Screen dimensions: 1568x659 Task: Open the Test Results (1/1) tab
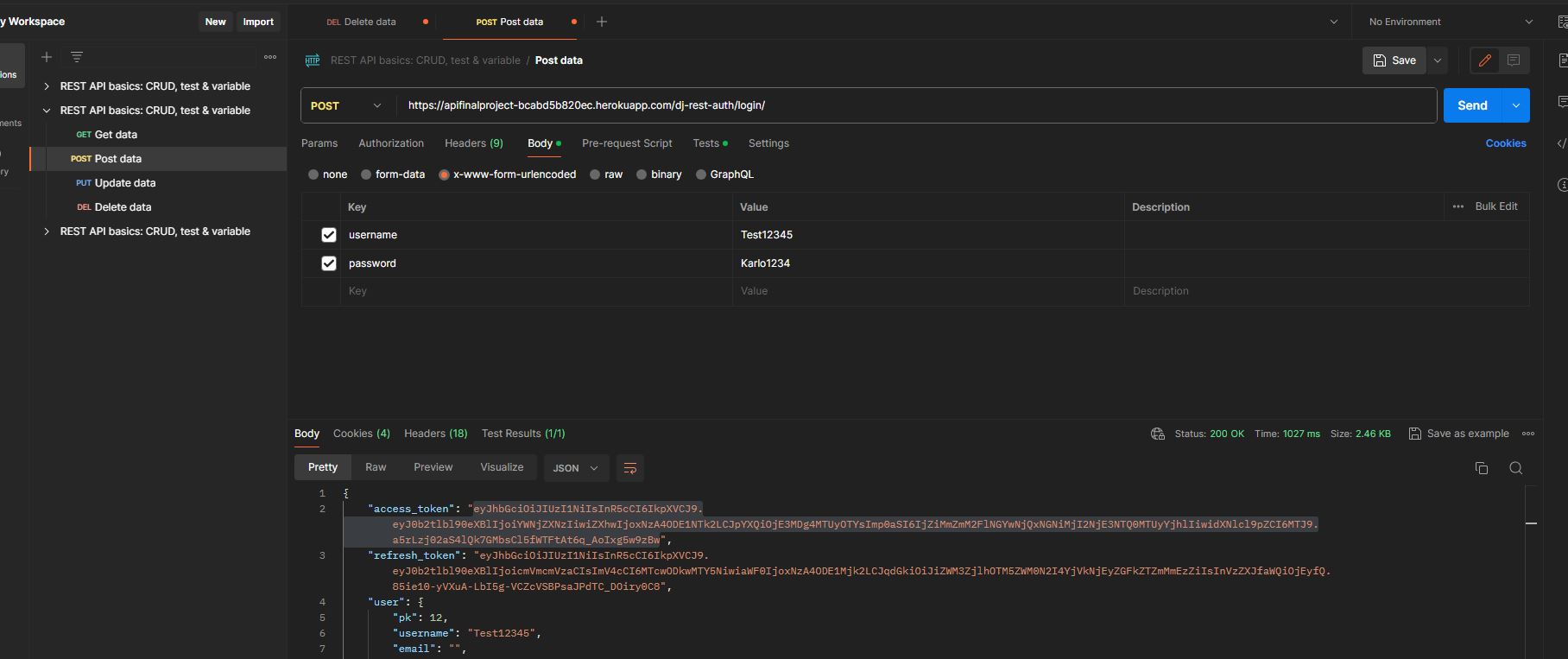point(523,434)
